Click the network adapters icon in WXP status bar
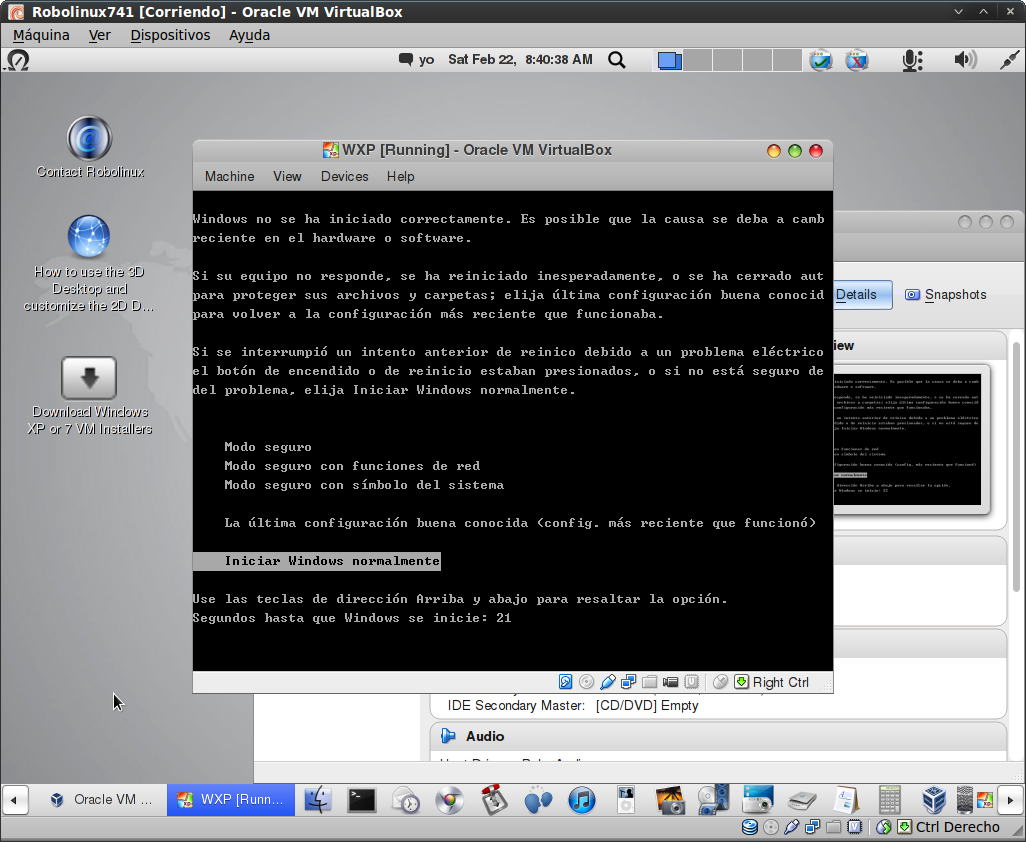The height and width of the screenshot is (842, 1026). click(628, 682)
